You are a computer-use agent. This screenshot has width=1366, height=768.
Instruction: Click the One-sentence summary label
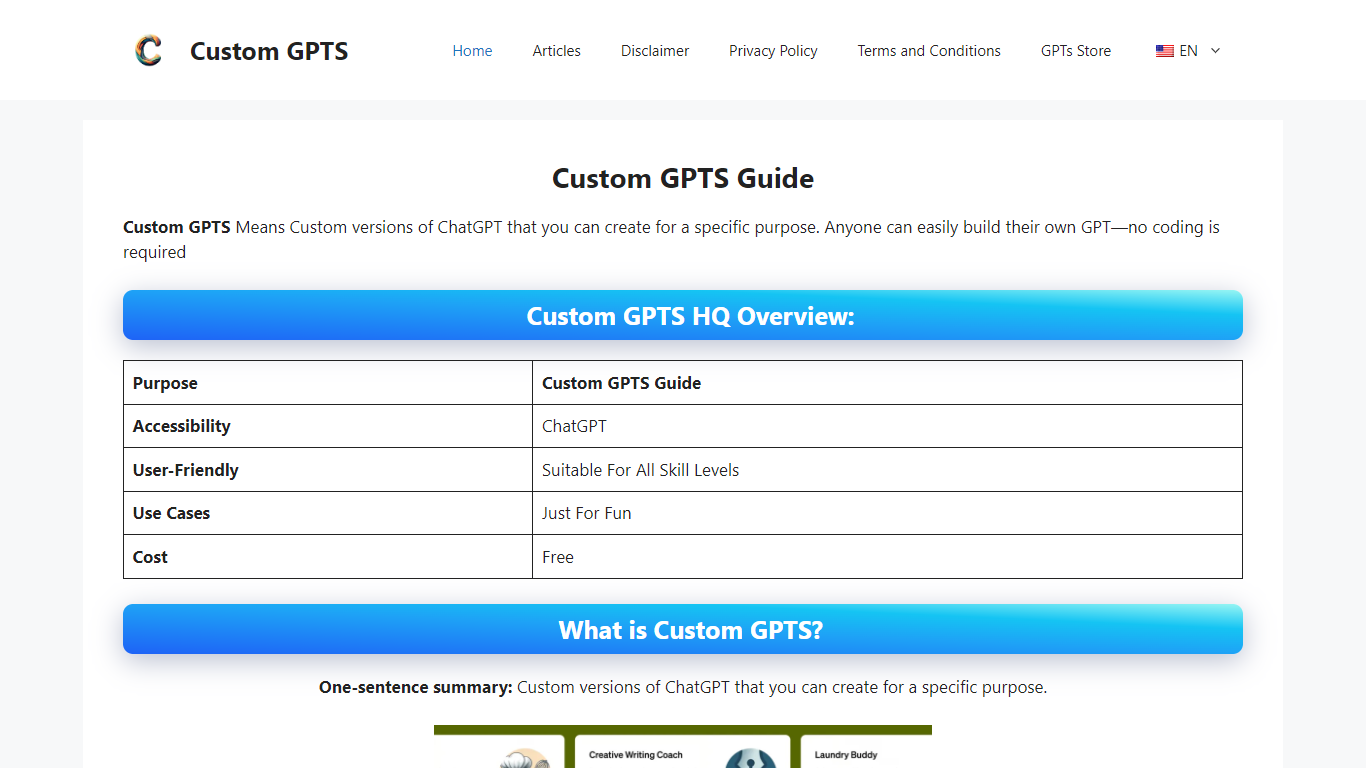(x=415, y=687)
